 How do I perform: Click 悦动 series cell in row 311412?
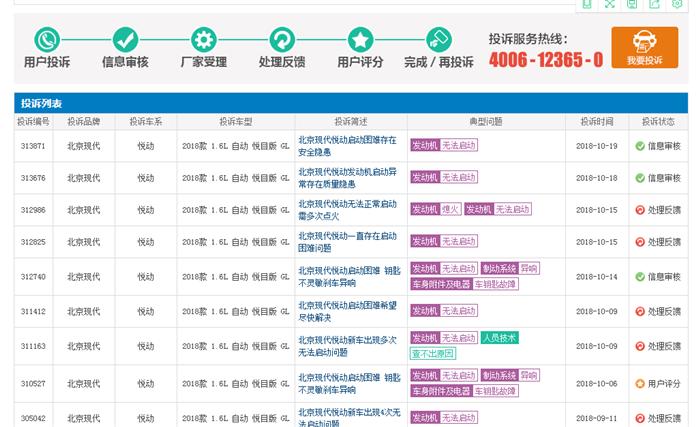pyautogui.click(x=146, y=311)
